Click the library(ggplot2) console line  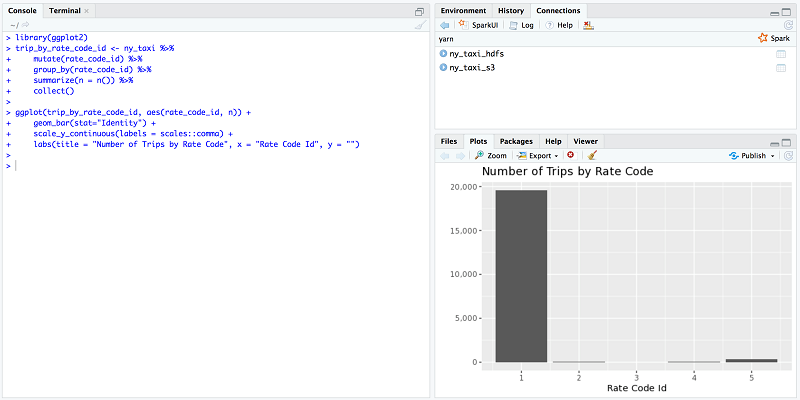(x=52, y=37)
